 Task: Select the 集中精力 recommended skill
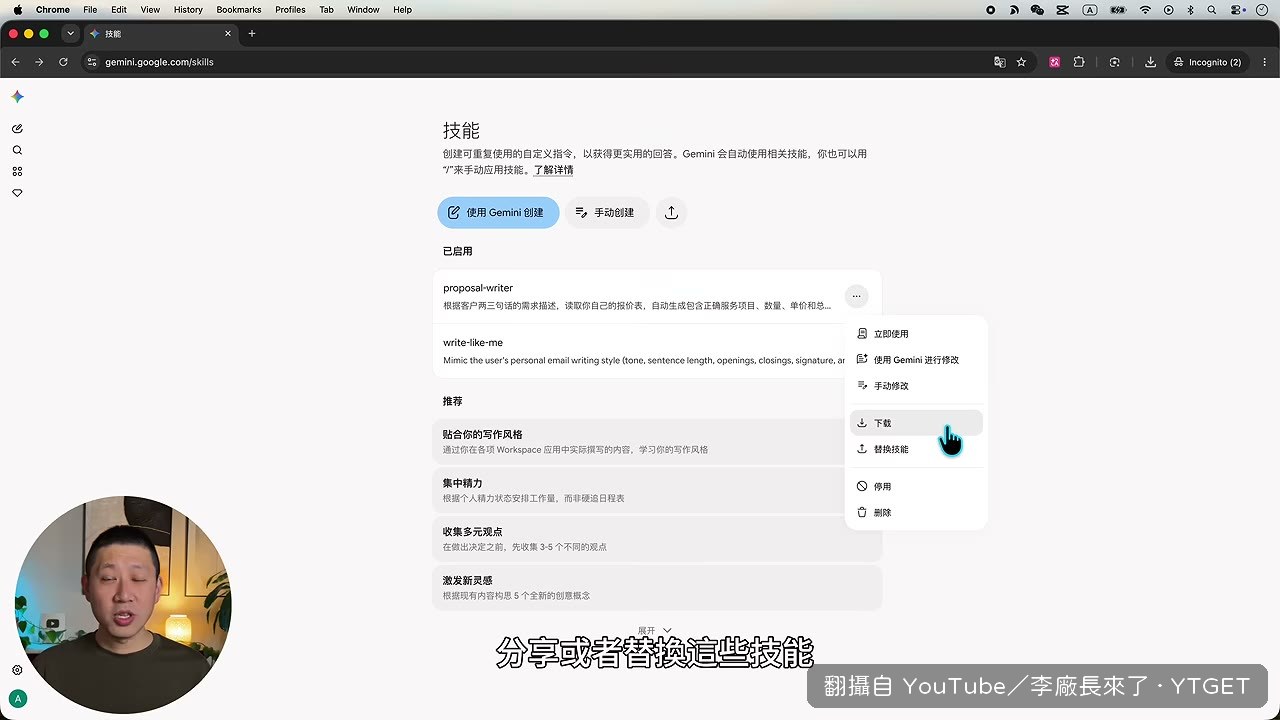(657, 490)
